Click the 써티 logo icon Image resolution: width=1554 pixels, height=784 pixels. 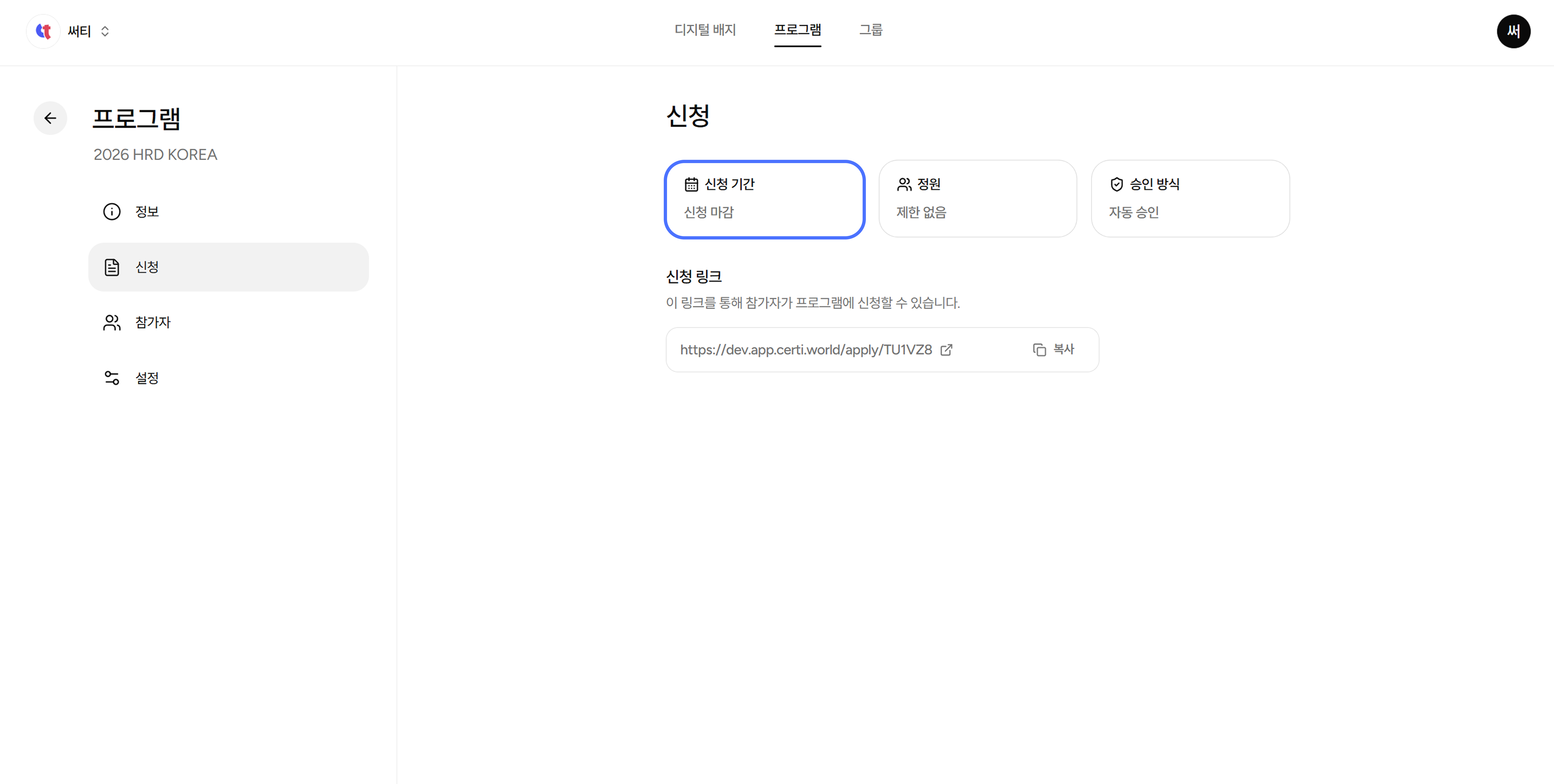43,31
